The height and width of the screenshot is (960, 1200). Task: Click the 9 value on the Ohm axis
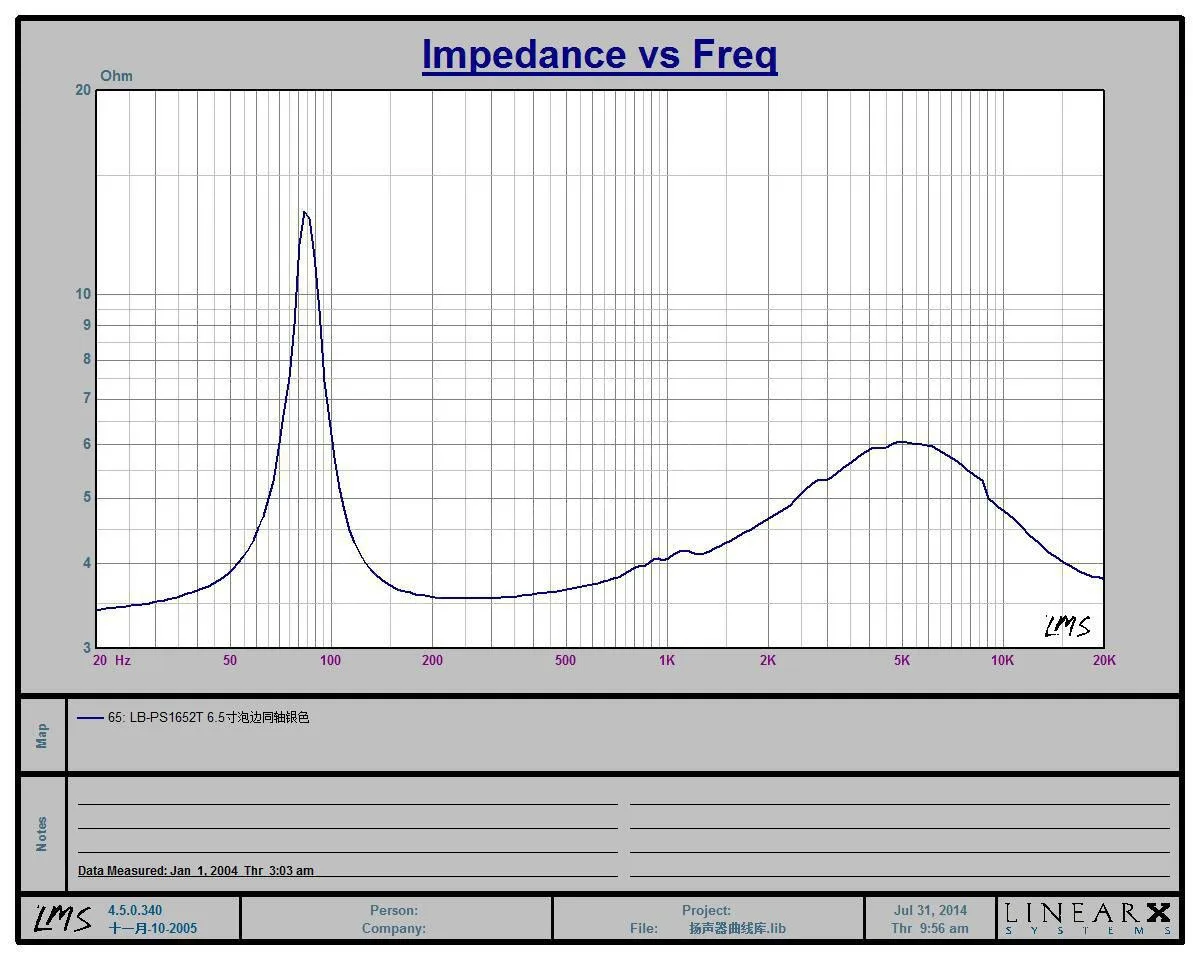[87, 325]
